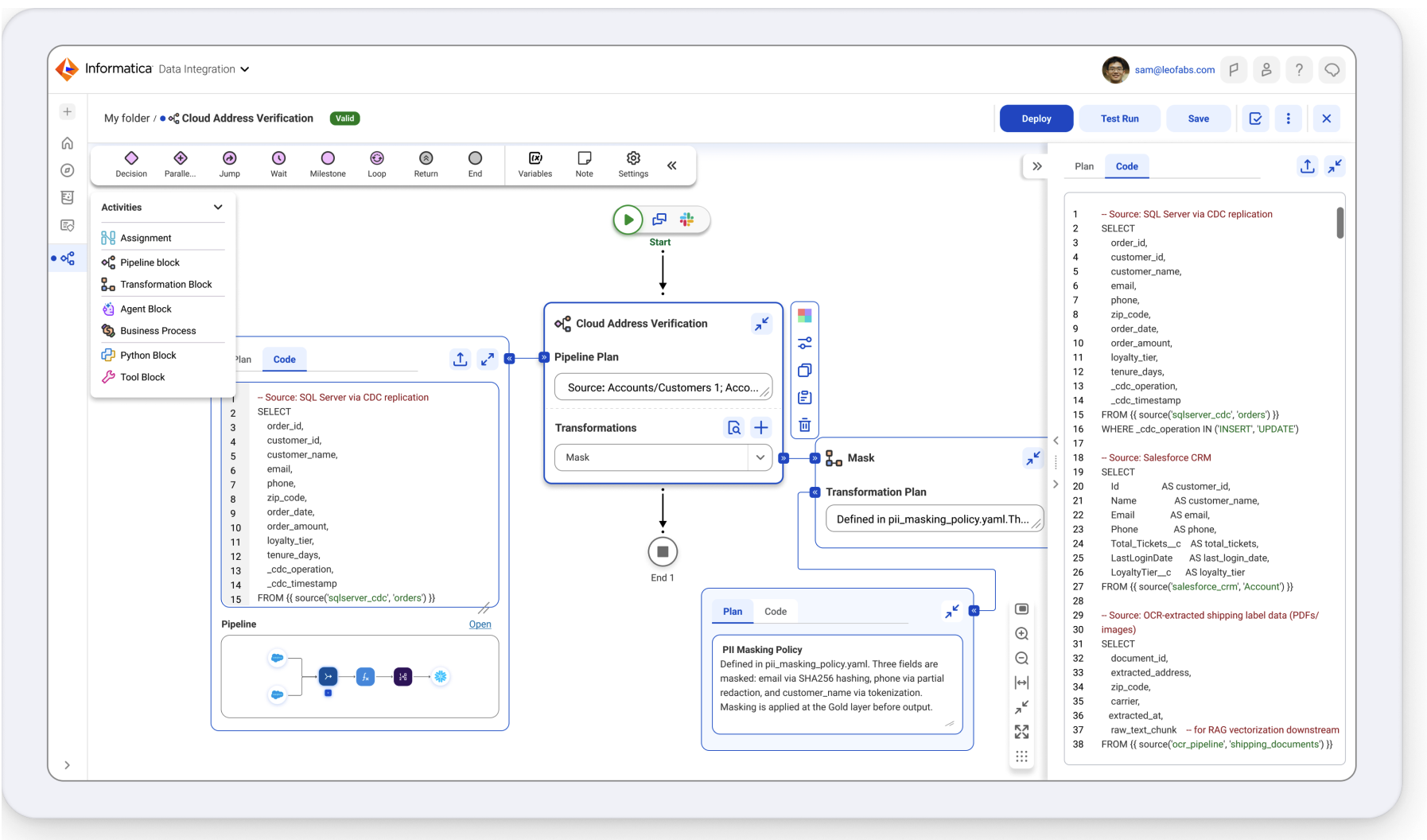
Task: Choose the Agent Block activity
Action: coord(161,309)
